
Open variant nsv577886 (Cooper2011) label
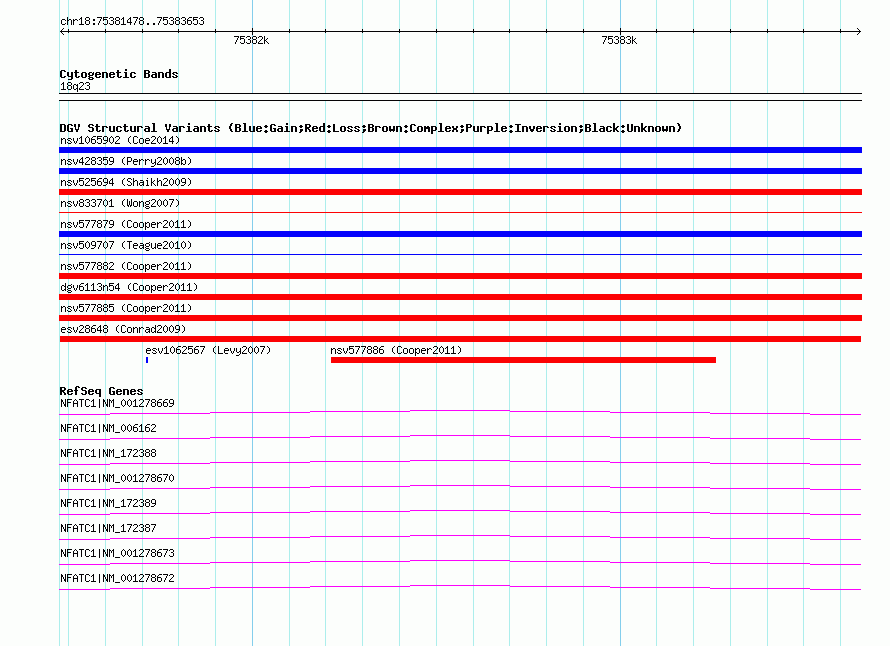396,350
